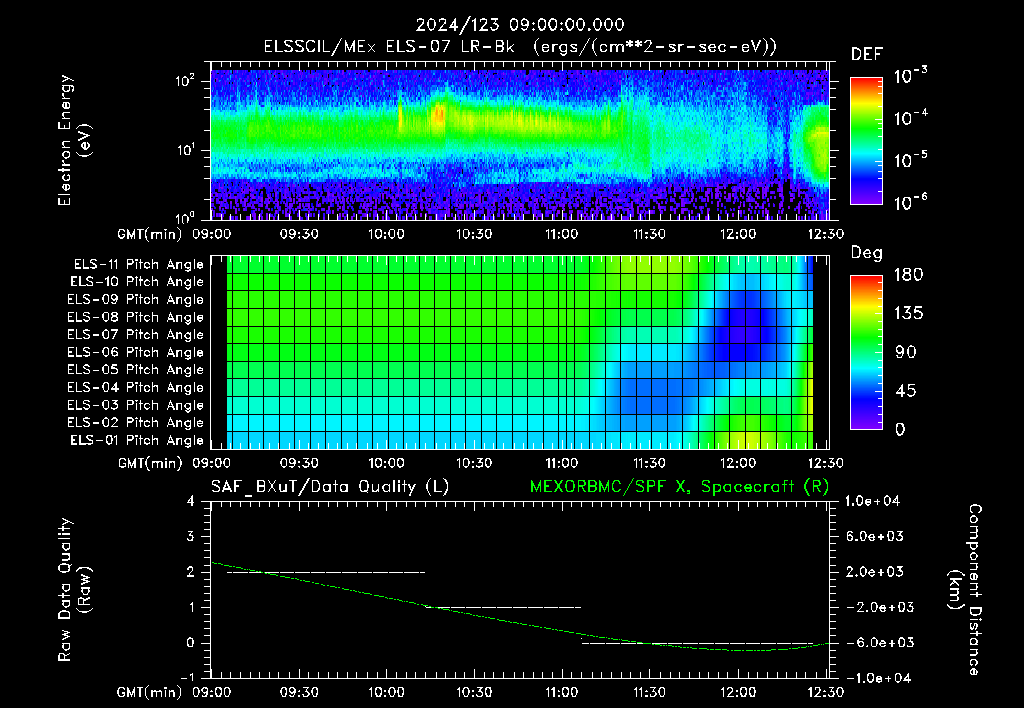The width and height of the screenshot is (1024, 708).
Task: Select 'ELS-03 Pitch Angle' row label
Action: point(136,405)
